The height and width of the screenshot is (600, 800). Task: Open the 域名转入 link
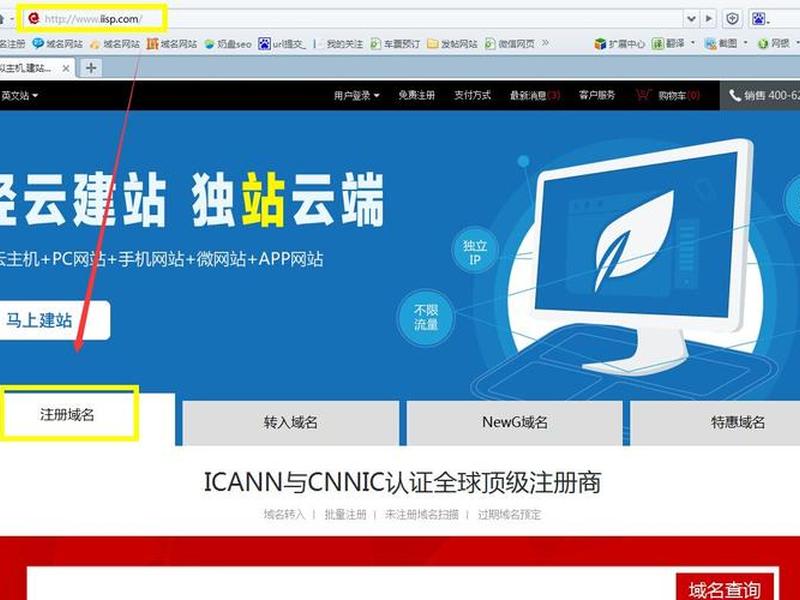(x=284, y=514)
